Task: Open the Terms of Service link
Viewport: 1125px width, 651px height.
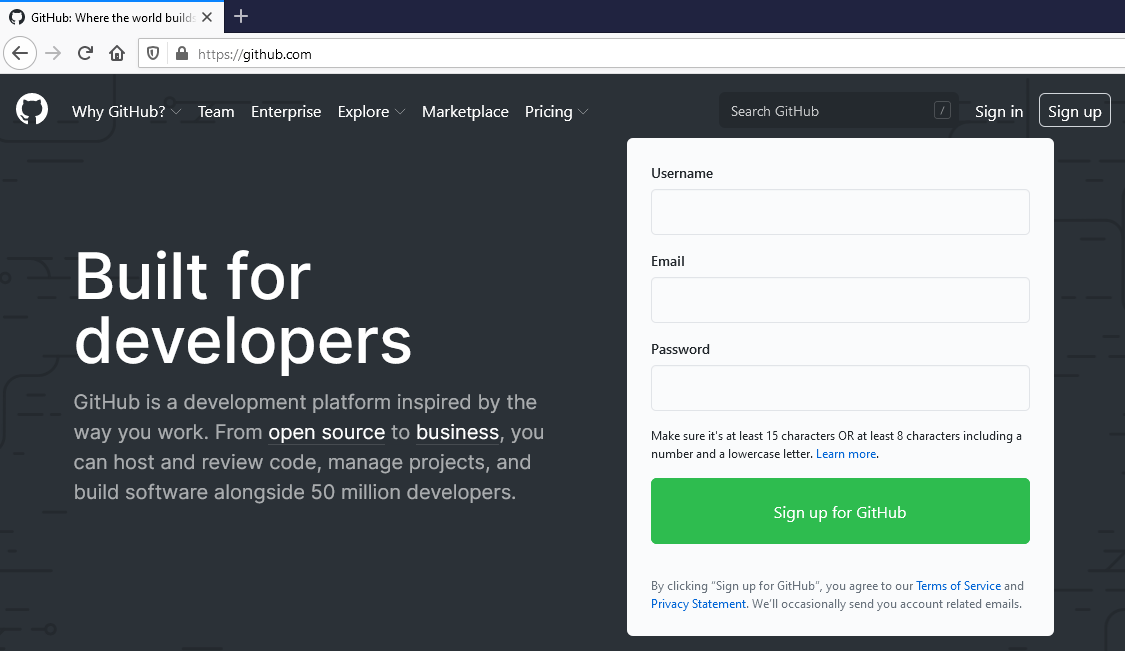Action: (x=958, y=585)
